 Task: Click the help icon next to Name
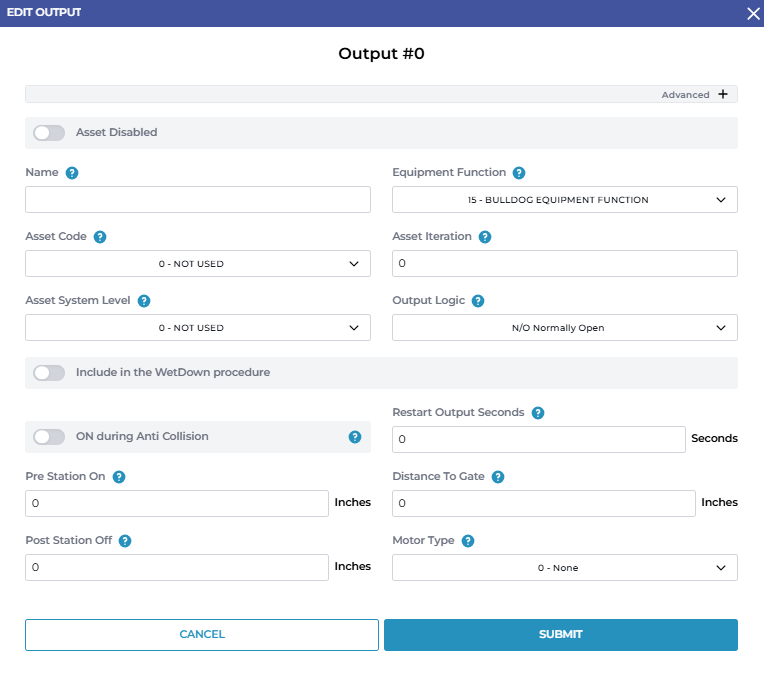(72, 173)
